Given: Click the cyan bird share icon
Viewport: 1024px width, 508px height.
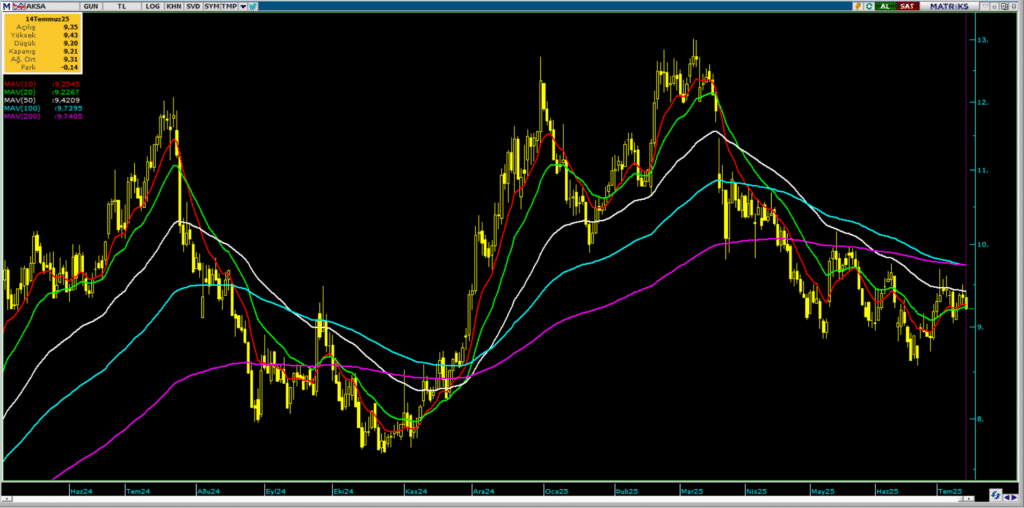Looking at the screenshot, I should tap(253, 7).
